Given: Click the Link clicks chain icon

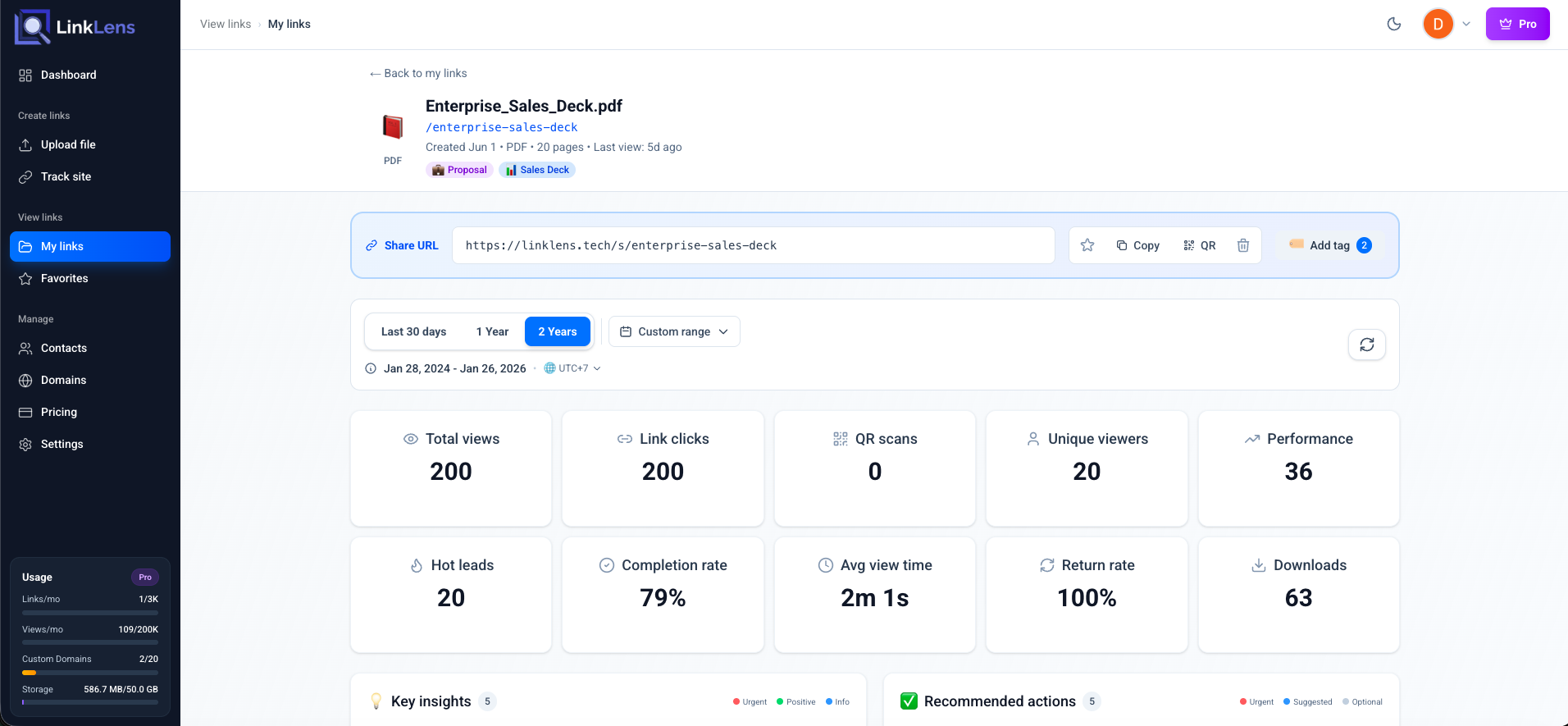Looking at the screenshot, I should coord(625,439).
